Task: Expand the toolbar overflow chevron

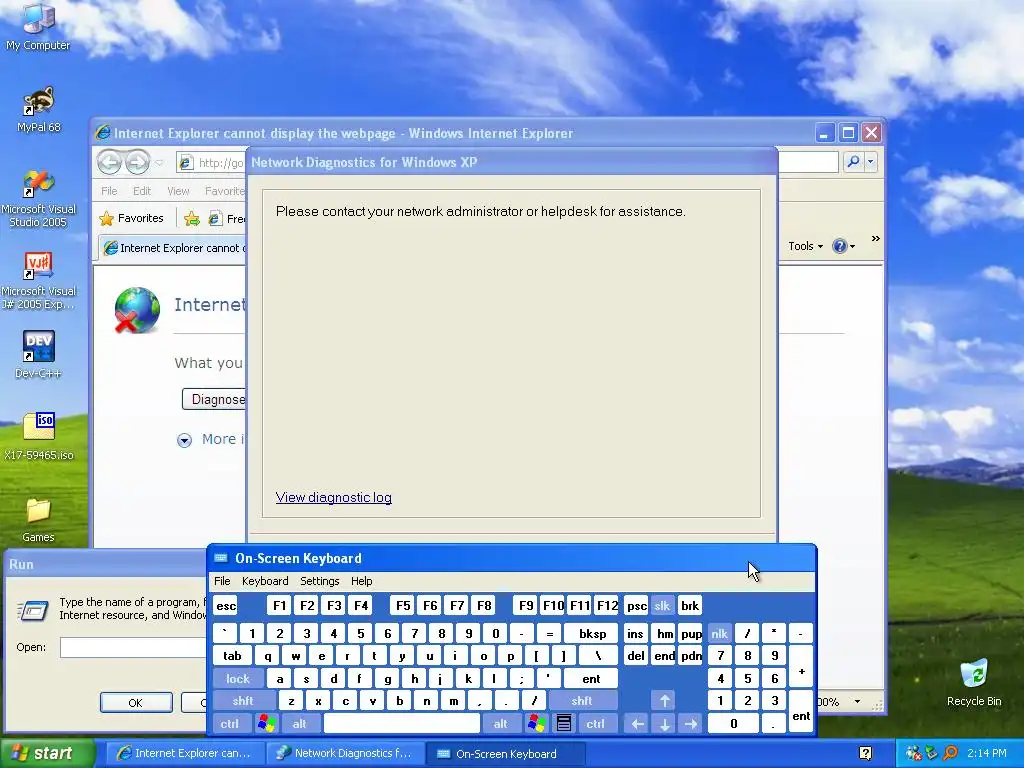Action: pyautogui.click(x=875, y=239)
